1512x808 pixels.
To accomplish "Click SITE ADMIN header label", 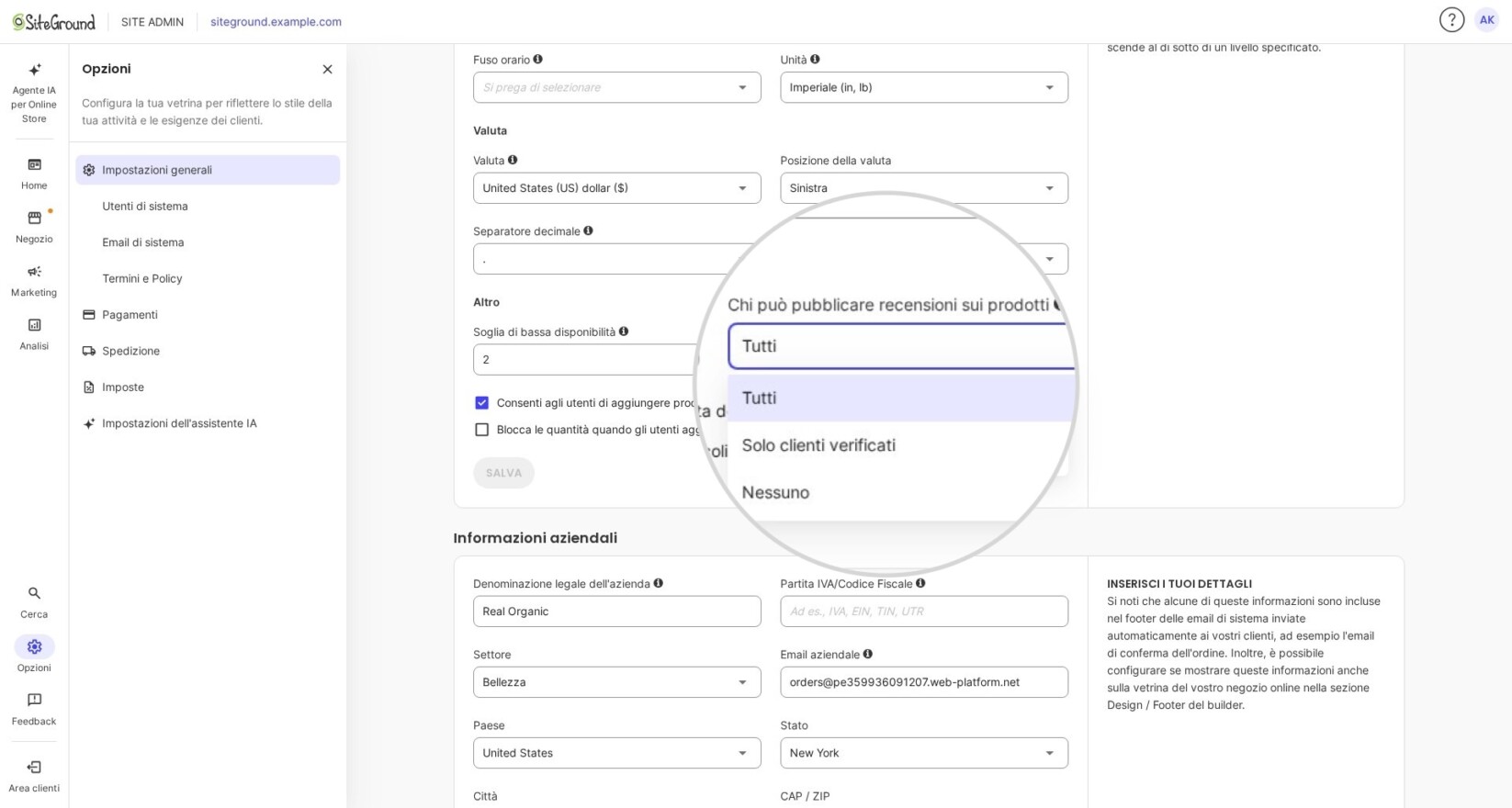I will 152,22.
